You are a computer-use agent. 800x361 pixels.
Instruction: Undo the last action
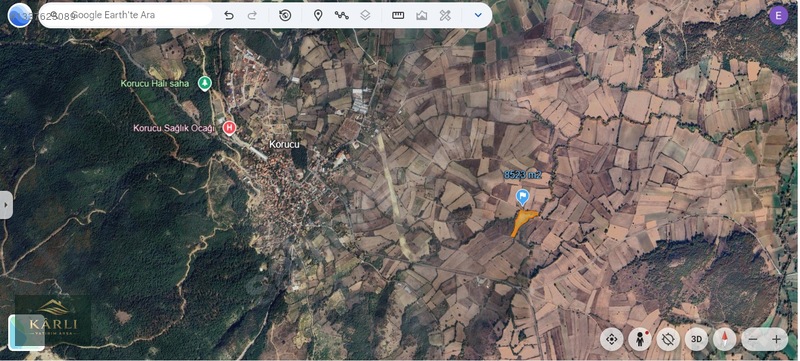point(229,15)
